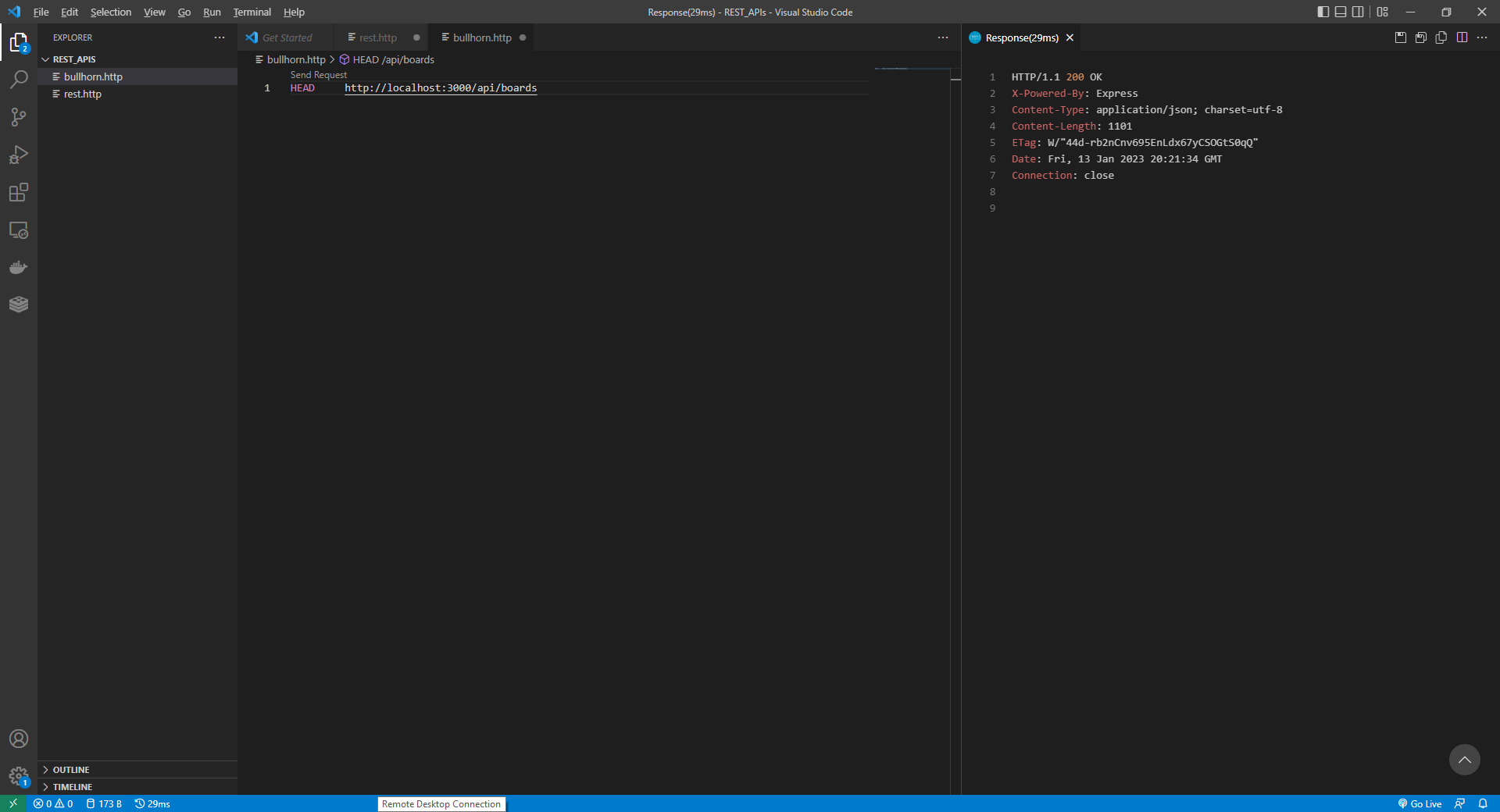Copy response body icon
The height and width of the screenshot is (812, 1500).
click(1441, 37)
